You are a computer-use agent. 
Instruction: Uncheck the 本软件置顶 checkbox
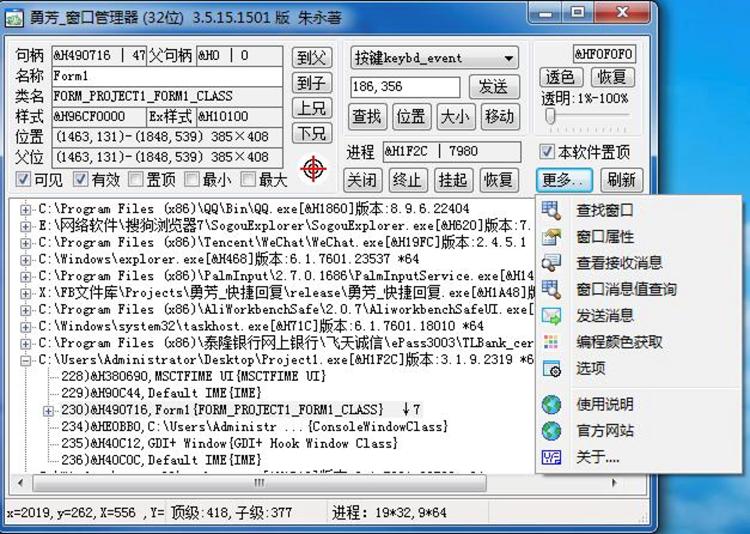(x=547, y=152)
